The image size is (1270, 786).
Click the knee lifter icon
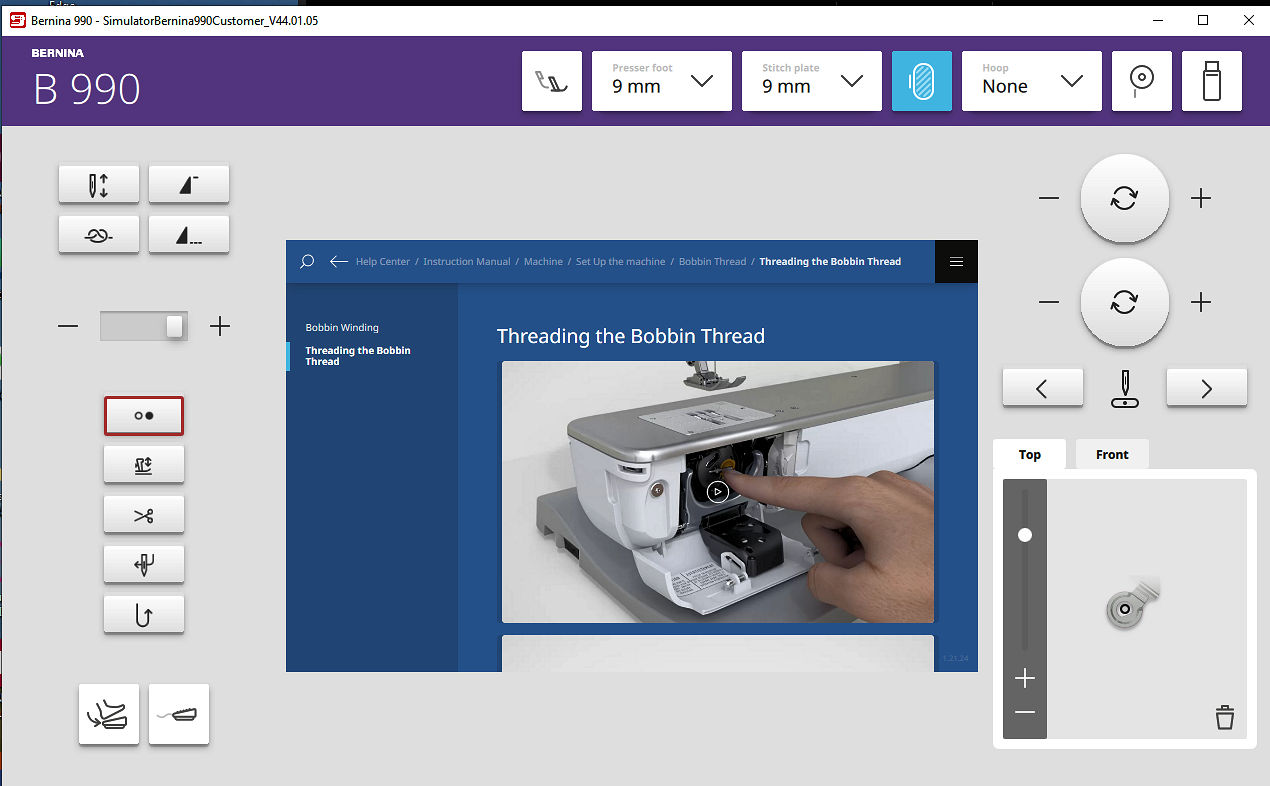click(x=179, y=714)
